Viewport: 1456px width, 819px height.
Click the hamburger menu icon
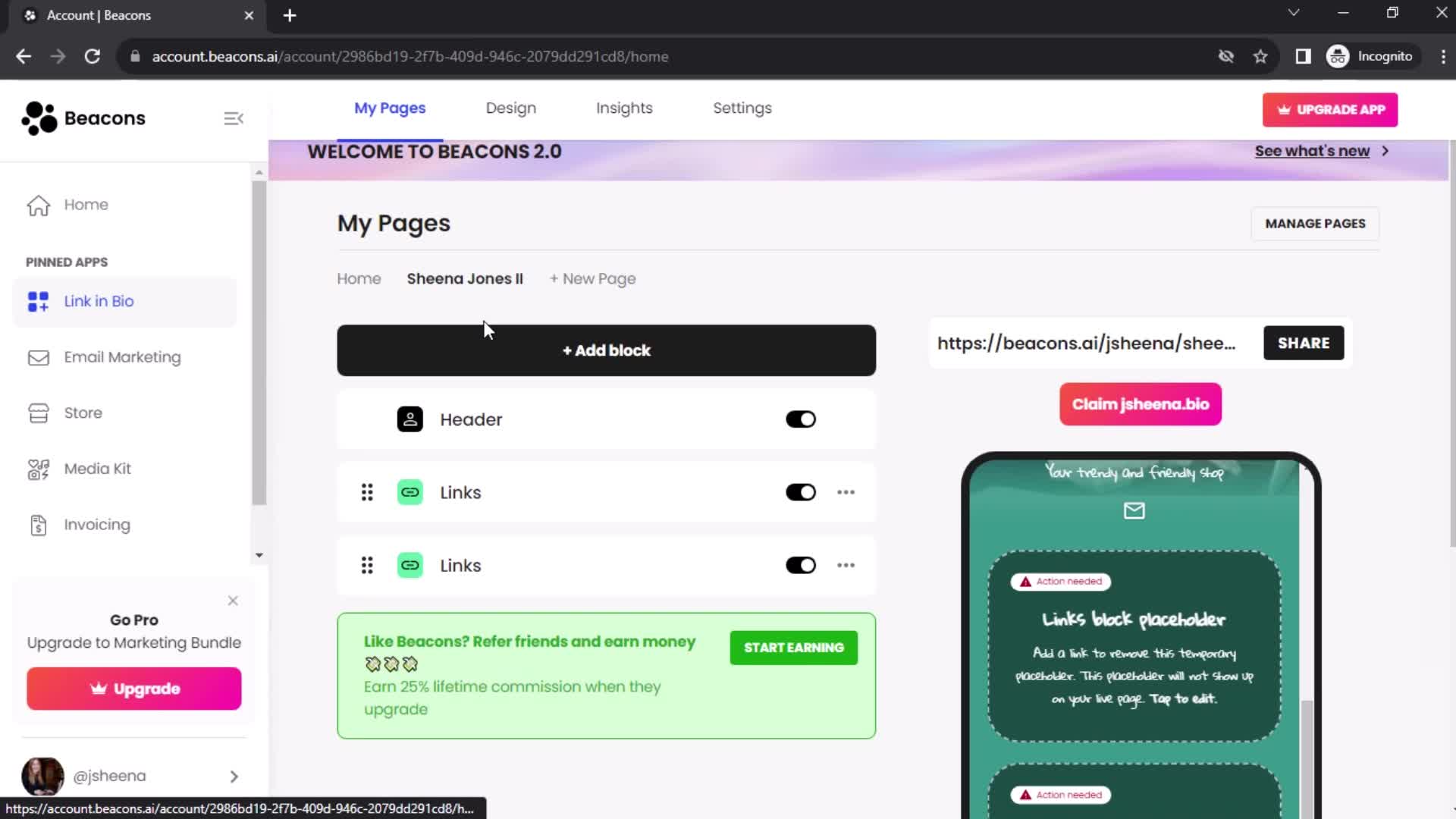(x=234, y=118)
